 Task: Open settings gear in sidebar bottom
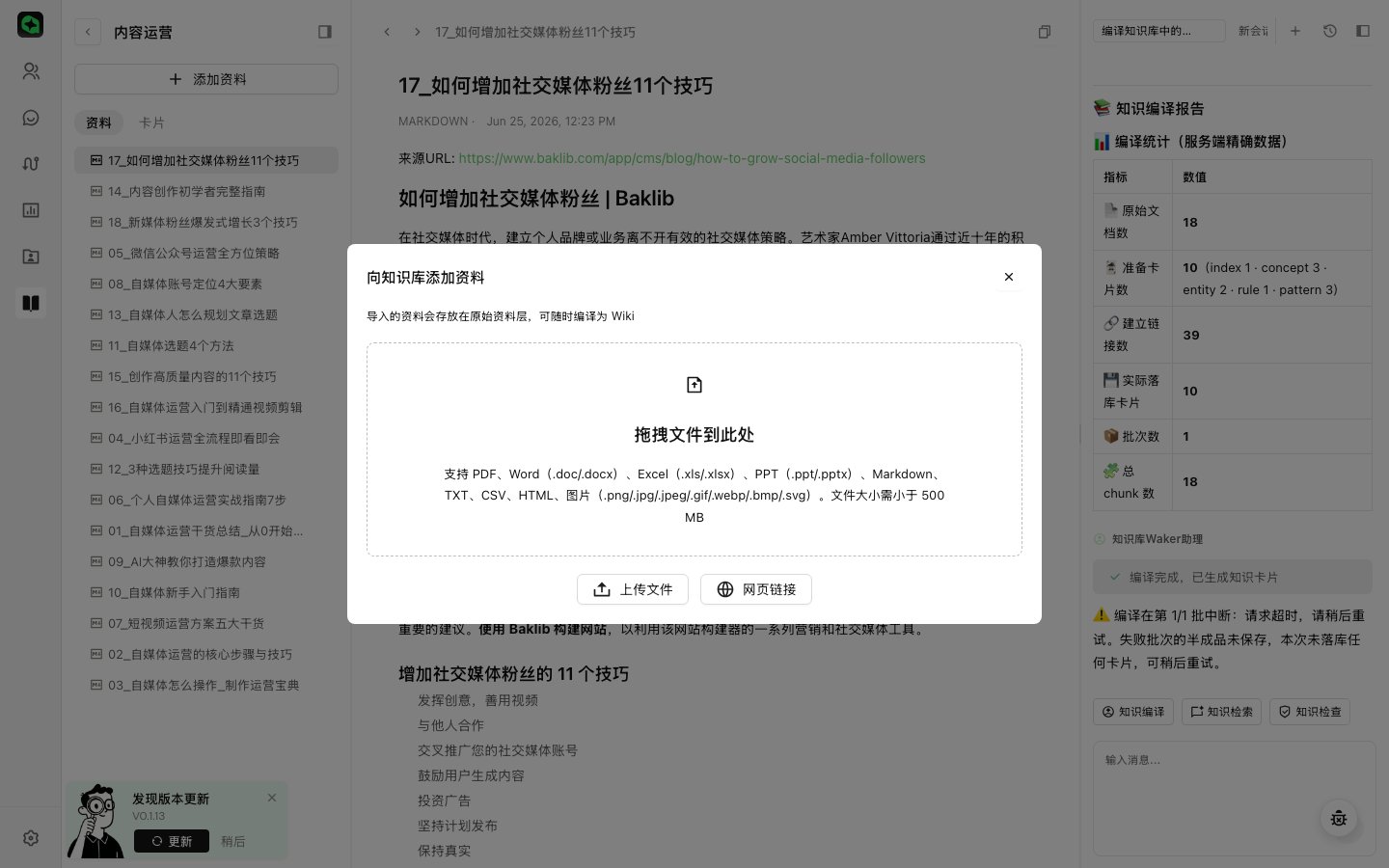31,838
